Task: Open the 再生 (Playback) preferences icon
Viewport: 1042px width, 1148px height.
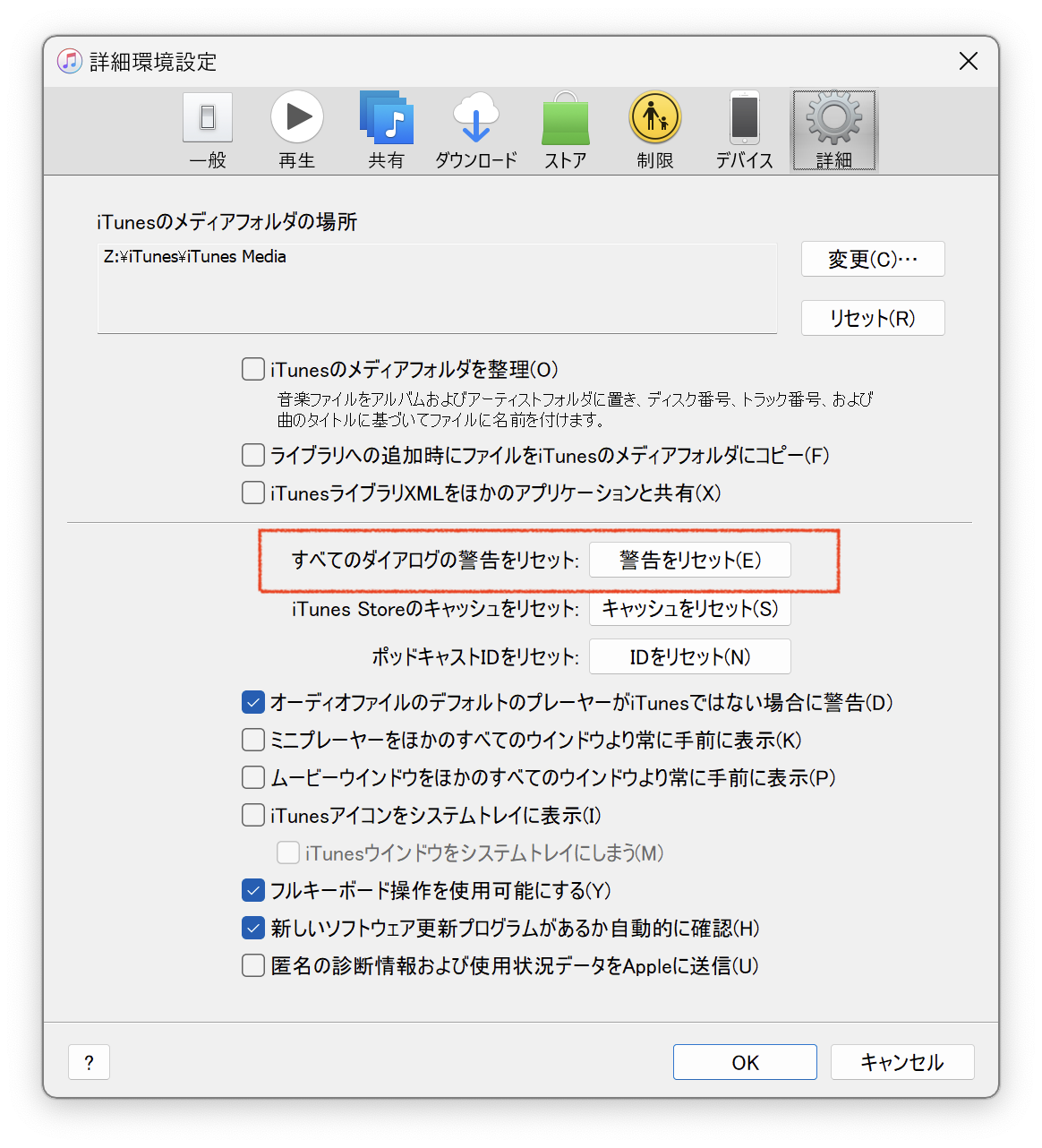Action: [x=297, y=131]
